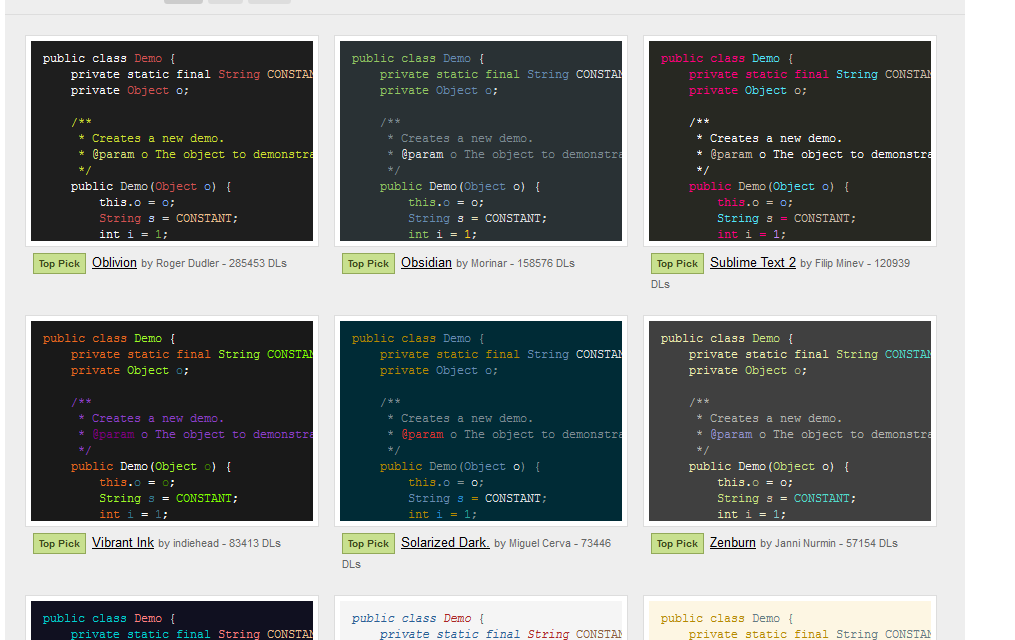The width and height of the screenshot is (1015, 640).
Task: Click the Obsidian code preview thumbnail
Action: 480,141
